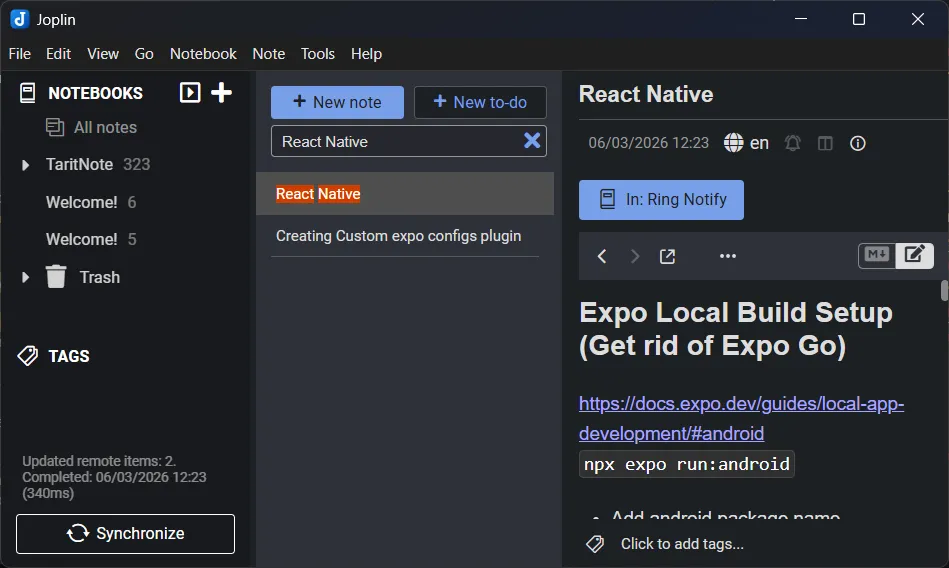Set an alarm using the bell icon
949x568 pixels.
point(793,143)
